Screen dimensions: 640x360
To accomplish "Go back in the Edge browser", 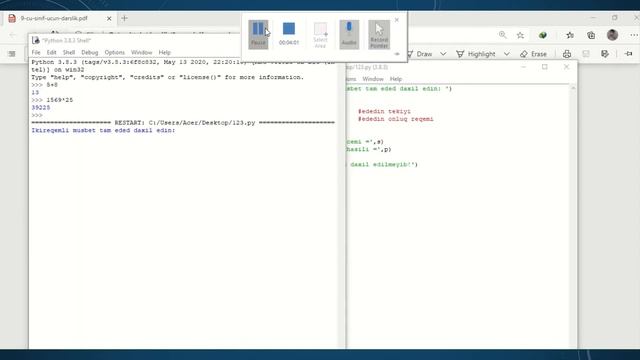I will coord(12,35).
